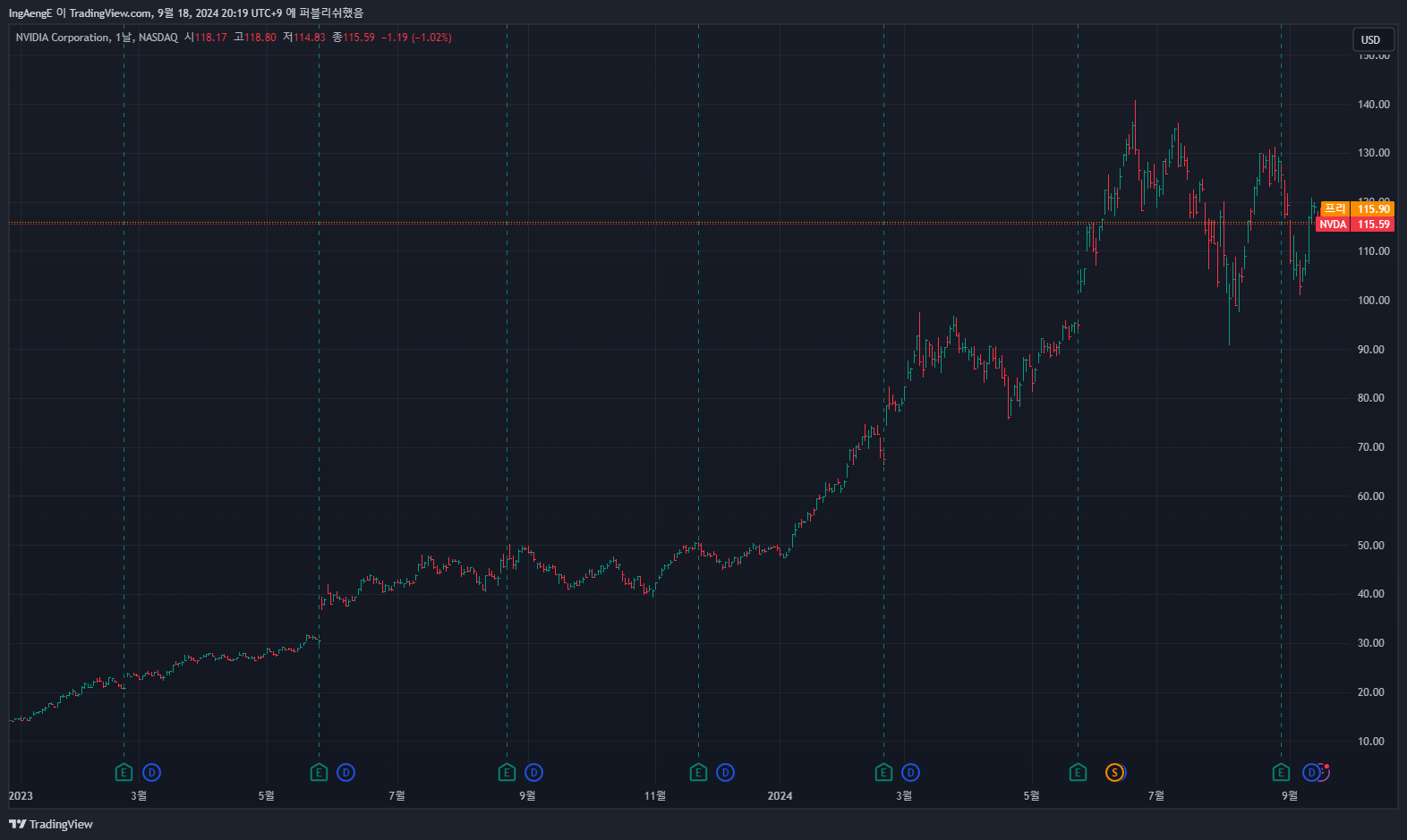This screenshot has height=840, width=1407.
Task: Open the earnings marker from late May 2023
Action: pos(319,773)
